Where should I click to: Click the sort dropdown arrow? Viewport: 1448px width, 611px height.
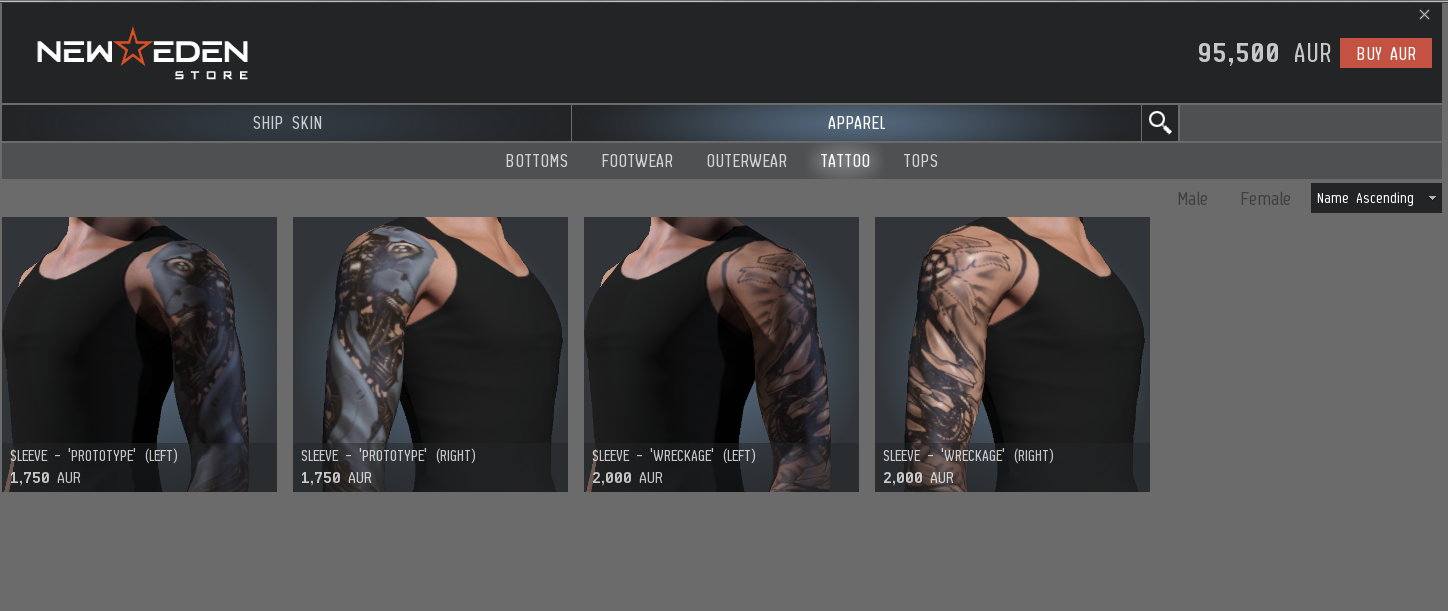pos(1432,198)
